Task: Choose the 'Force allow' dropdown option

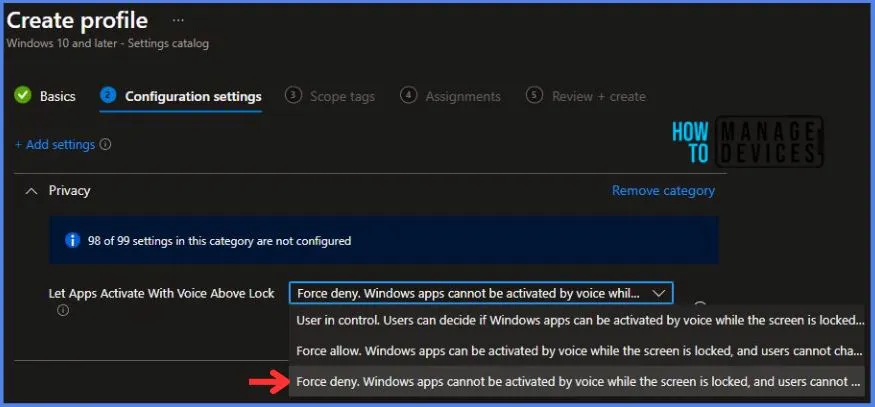Action: click(580, 350)
